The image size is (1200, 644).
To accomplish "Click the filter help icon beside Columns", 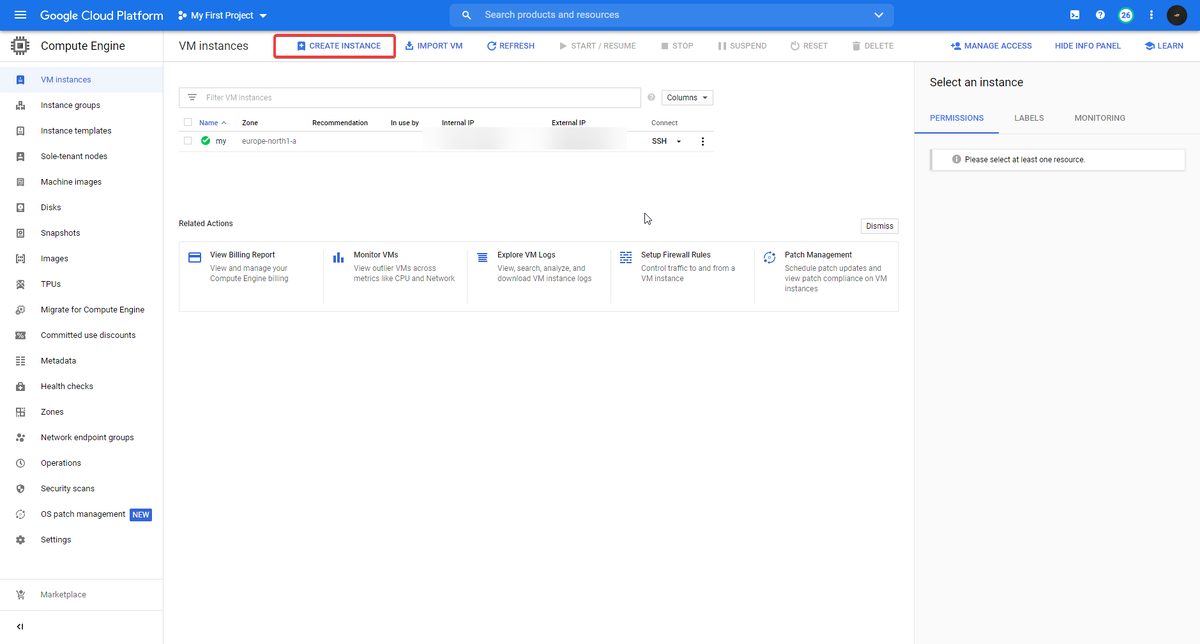I will coord(651,97).
